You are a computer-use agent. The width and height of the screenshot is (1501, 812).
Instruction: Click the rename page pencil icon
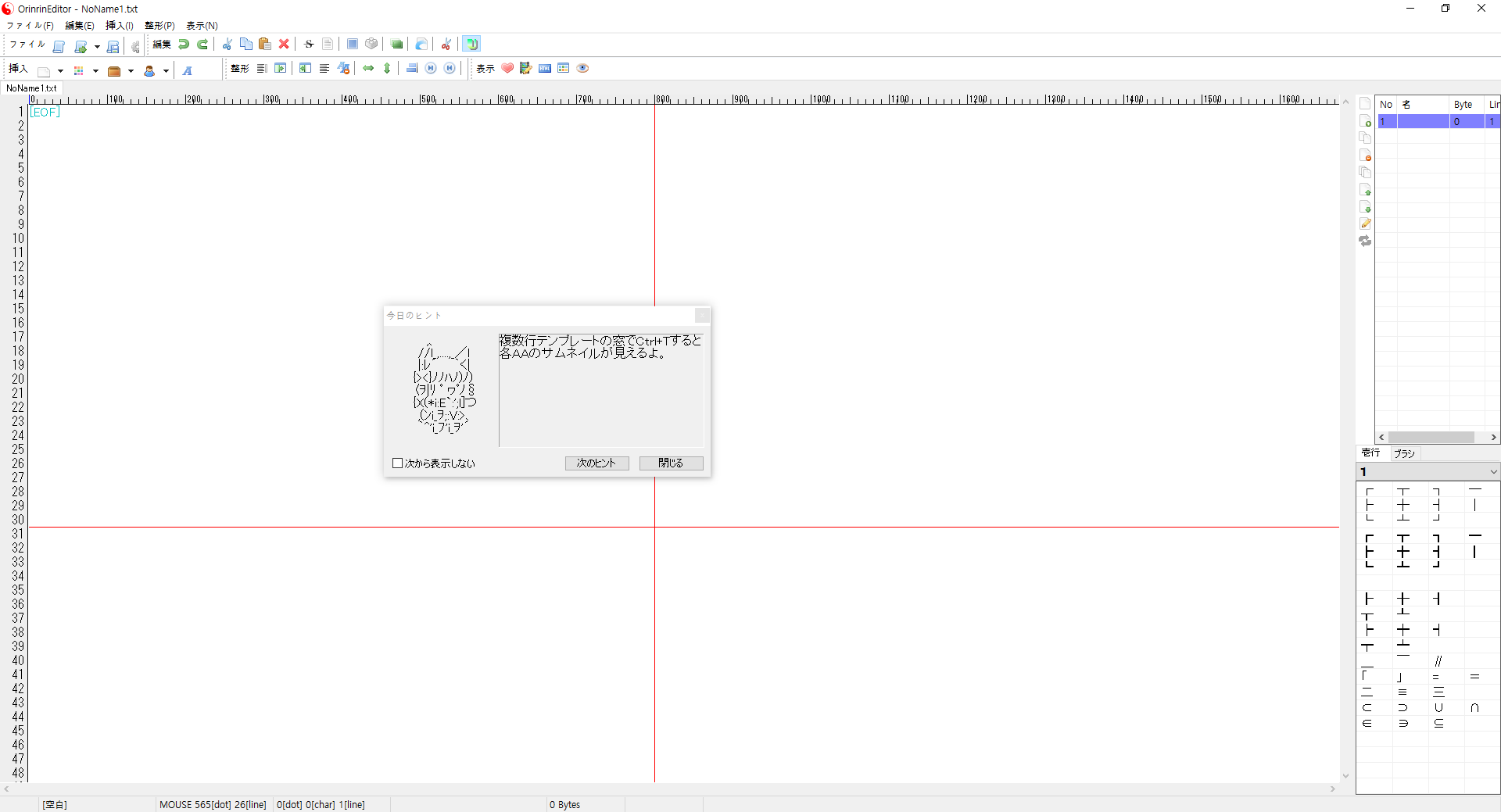[1365, 224]
